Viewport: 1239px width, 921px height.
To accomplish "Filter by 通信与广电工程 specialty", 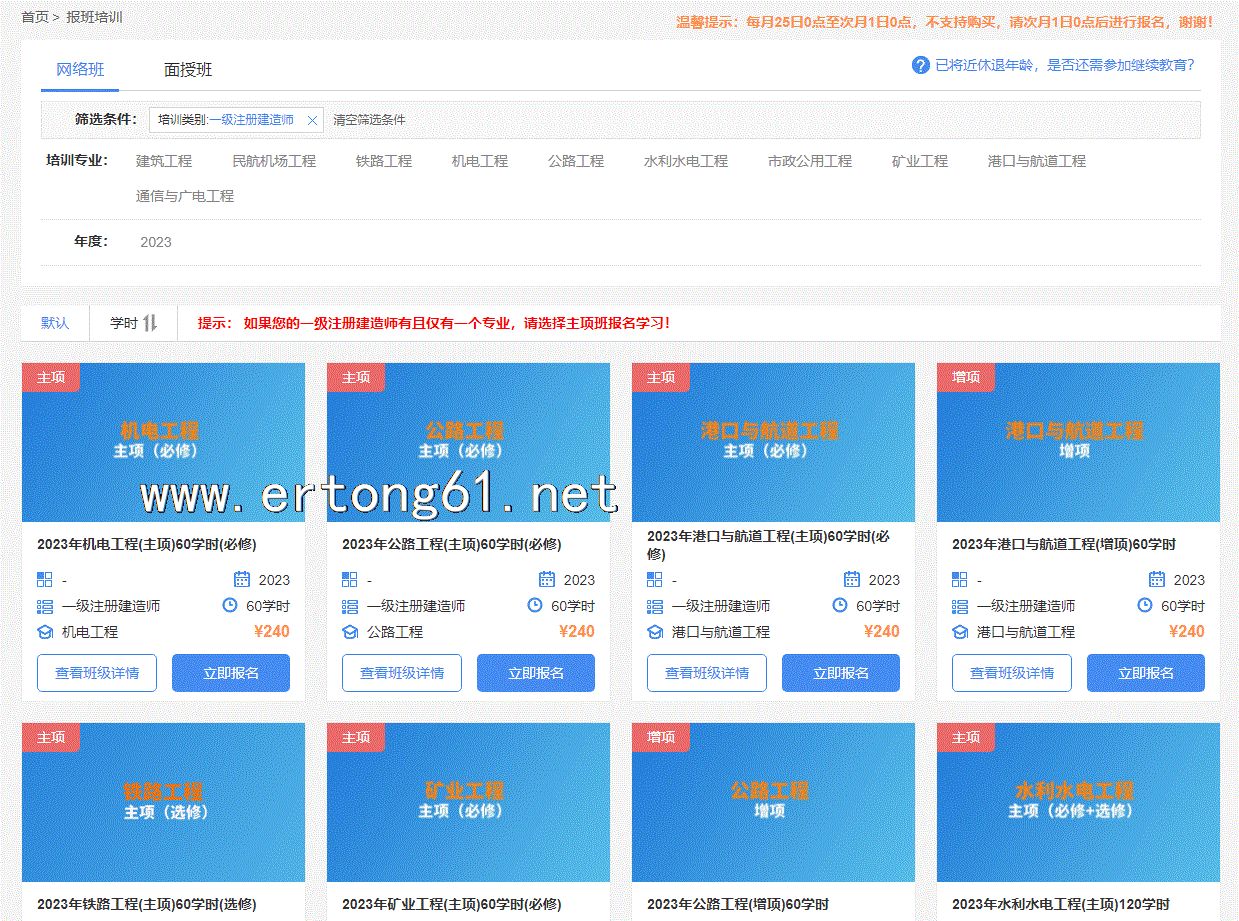I will (x=185, y=196).
